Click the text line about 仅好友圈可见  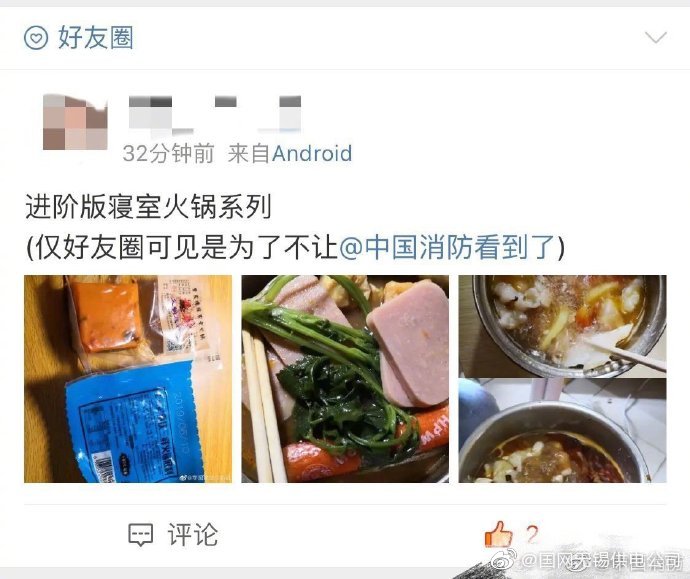(295, 247)
